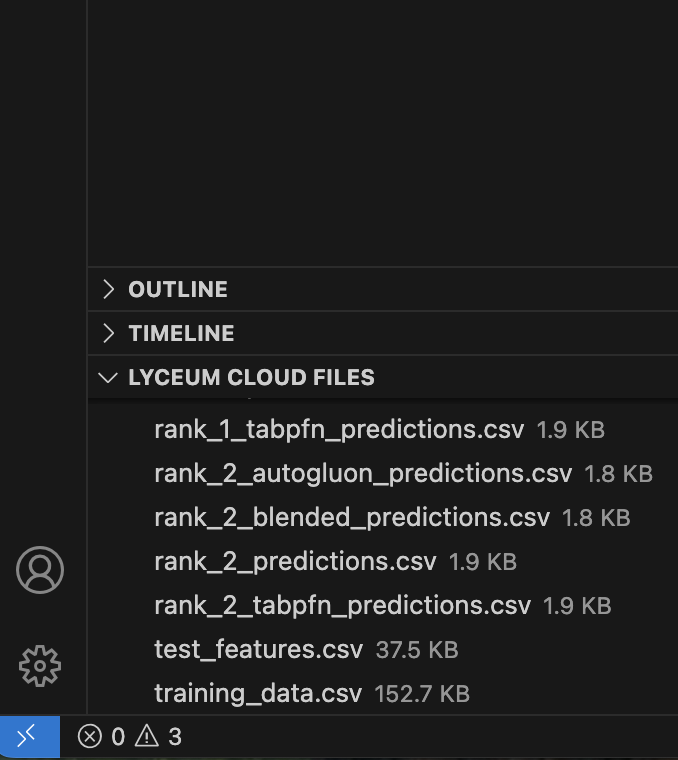This screenshot has height=760, width=678.
Task: Expand the Outline section chevron
Action: tap(108, 289)
